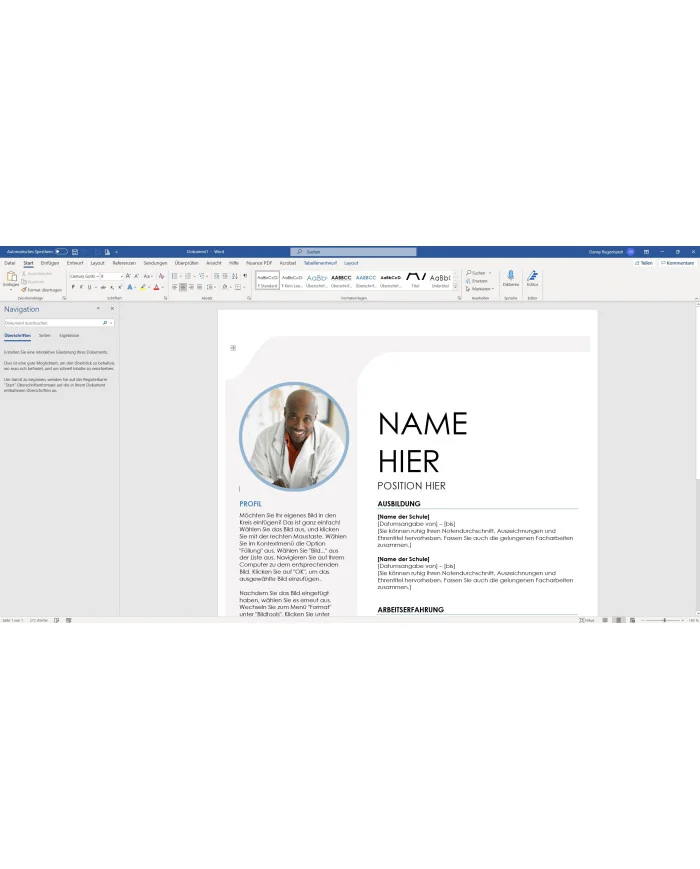700x869 pixels.
Task: Click the Suchen find button in ribbon
Action: [477, 273]
